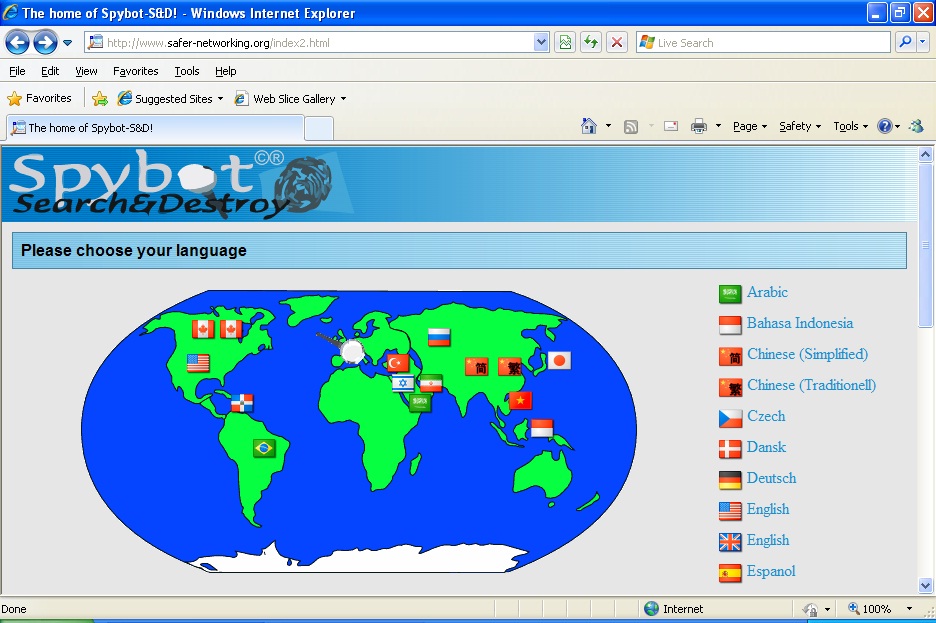Click the Read Mail icon
Image resolution: width=936 pixels, height=623 pixels.
tap(671, 126)
